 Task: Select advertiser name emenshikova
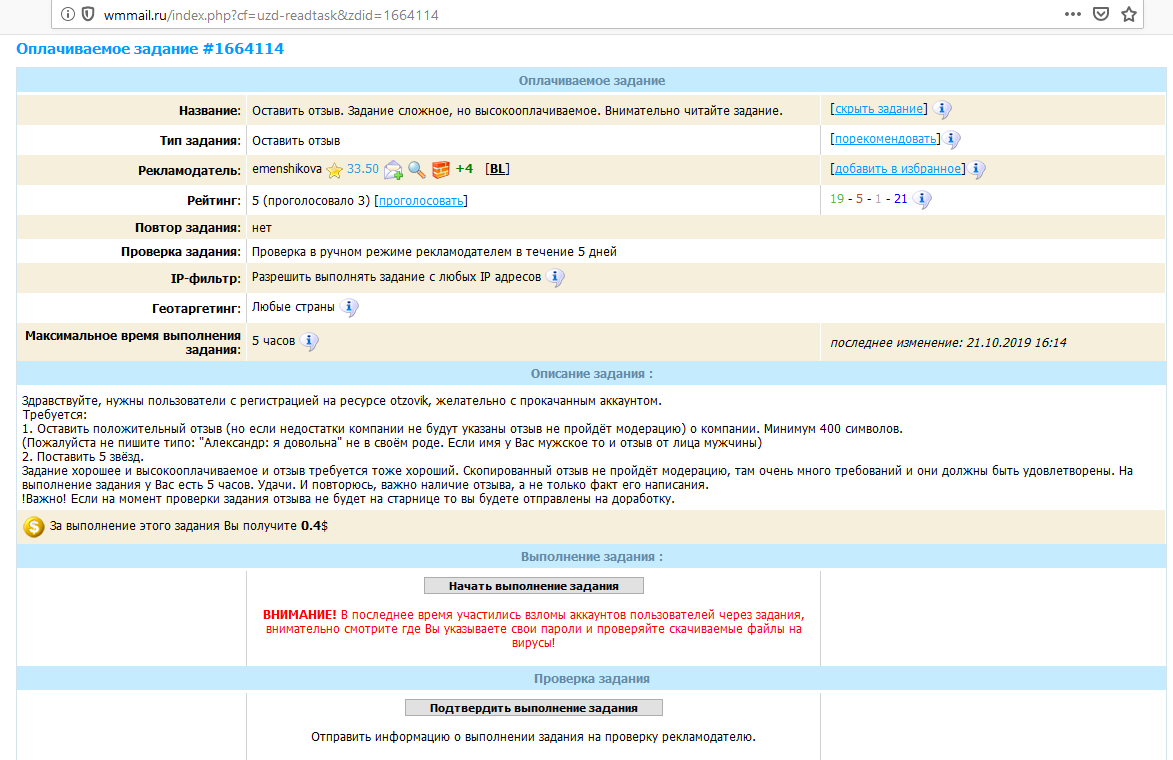click(x=287, y=169)
